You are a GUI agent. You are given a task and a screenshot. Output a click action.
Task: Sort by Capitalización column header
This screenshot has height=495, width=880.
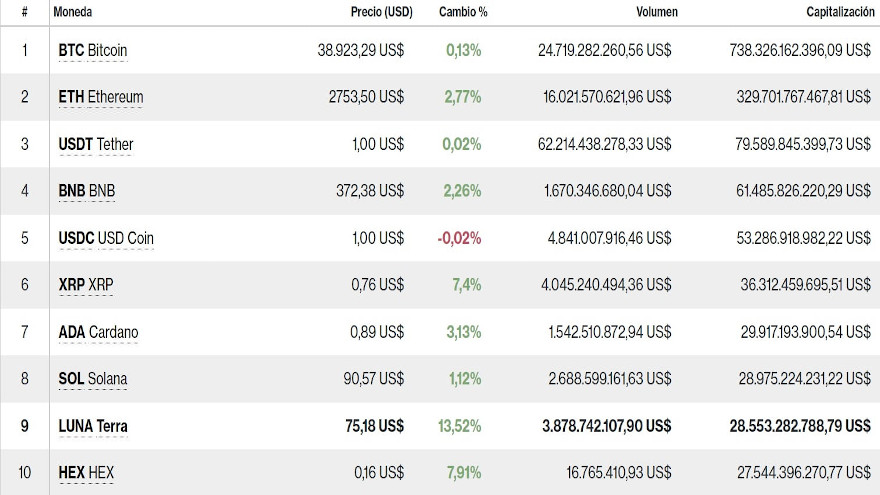pyautogui.click(x=838, y=12)
